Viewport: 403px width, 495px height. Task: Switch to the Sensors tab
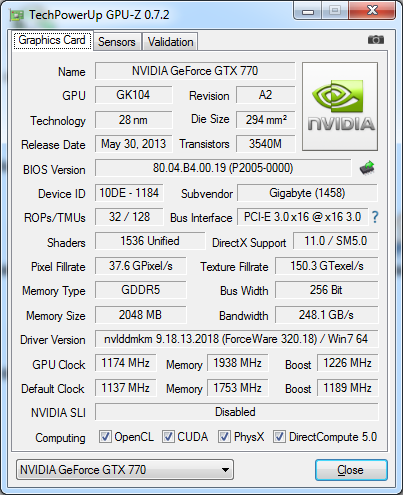117,42
